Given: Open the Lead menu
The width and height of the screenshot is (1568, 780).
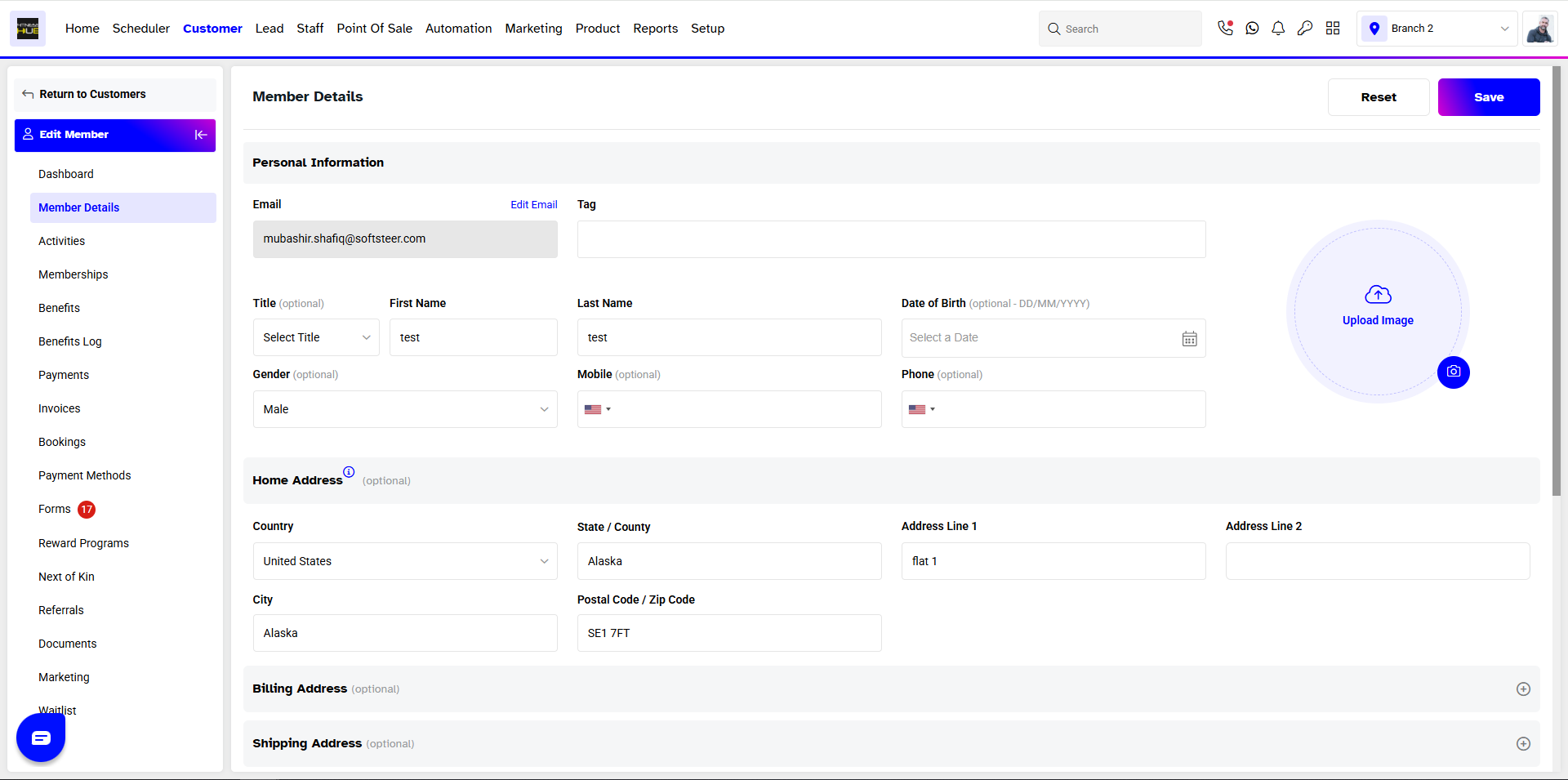Looking at the screenshot, I should 269,29.
